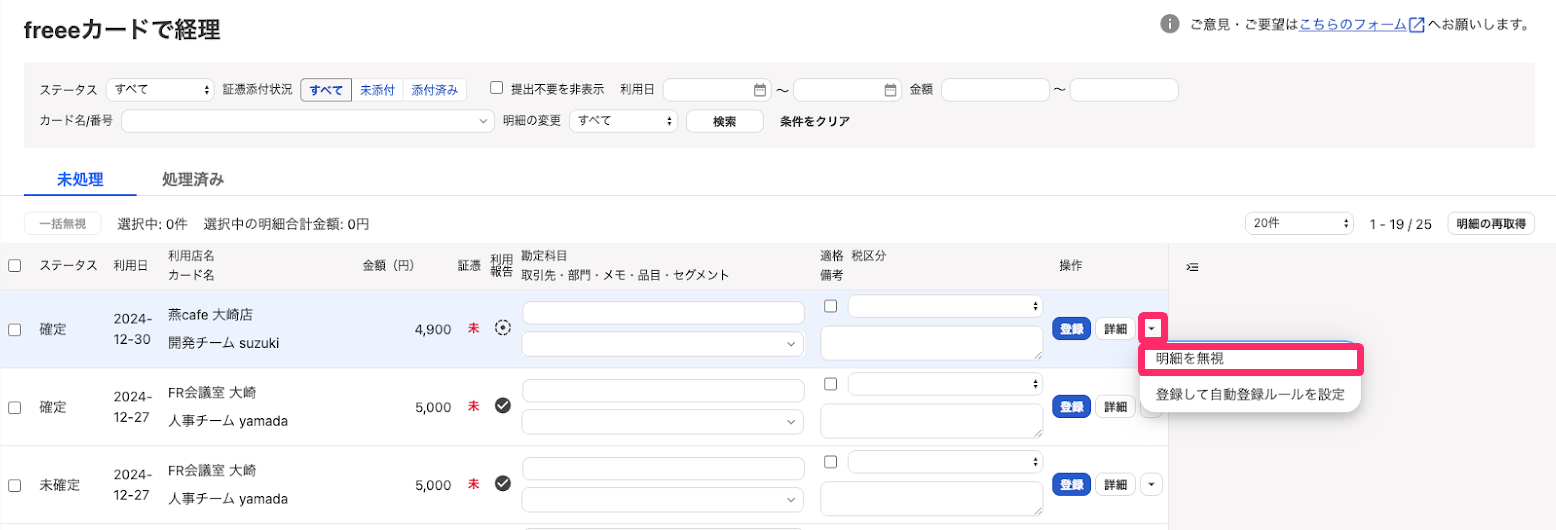Click 登録 for 燕cafe 大崎店
Image resolution: width=1556 pixels, height=530 pixels.
[1071, 329]
